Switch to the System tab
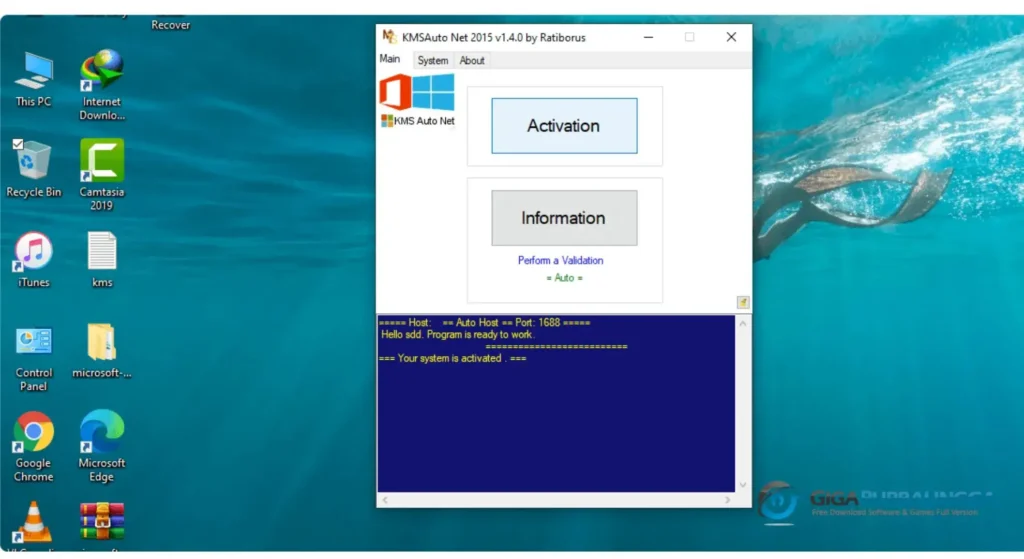The image size is (1024, 559). pos(432,60)
